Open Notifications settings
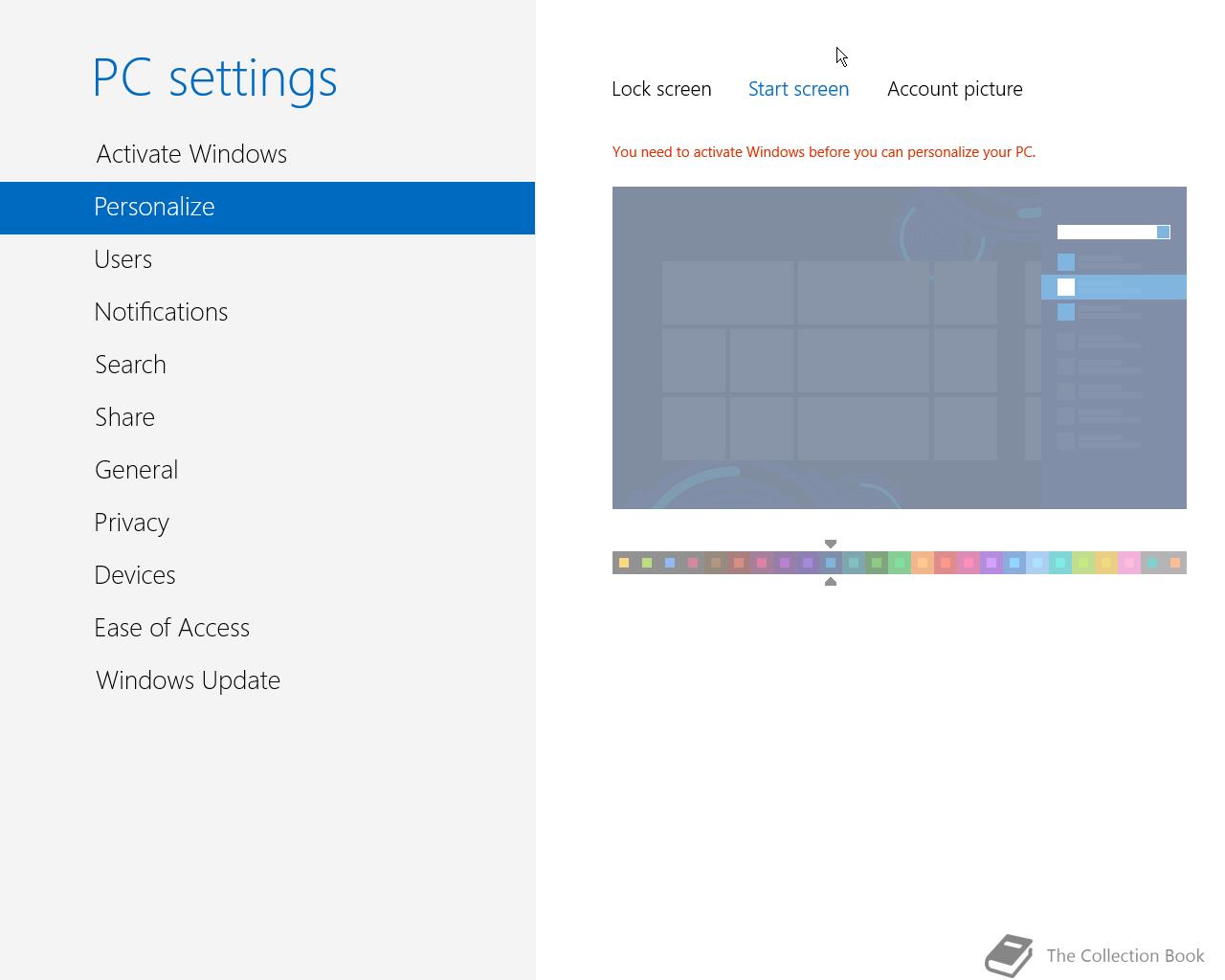This screenshot has width=1225, height=980. pyautogui.click(x=161, y=312)
